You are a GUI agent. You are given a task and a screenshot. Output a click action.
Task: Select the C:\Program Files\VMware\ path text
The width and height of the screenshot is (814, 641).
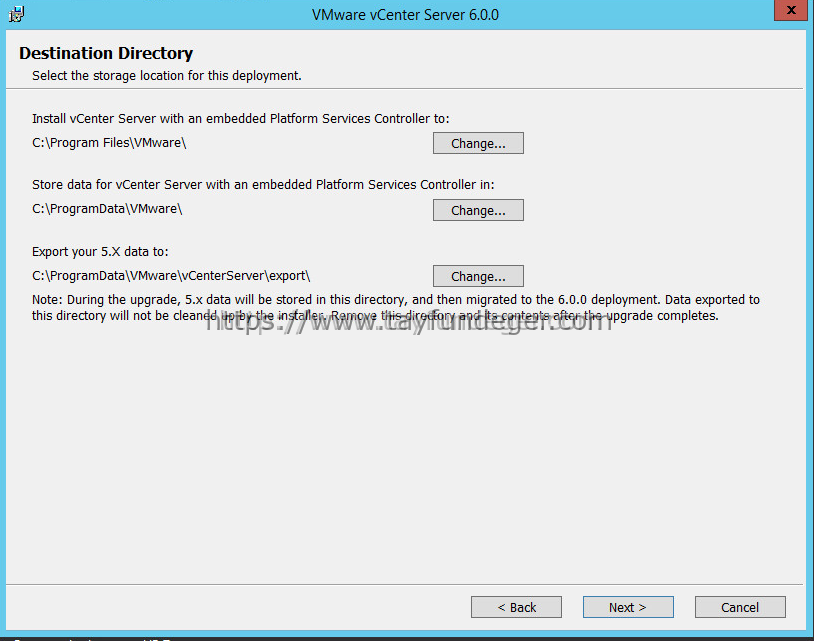[x=109, y=143]
